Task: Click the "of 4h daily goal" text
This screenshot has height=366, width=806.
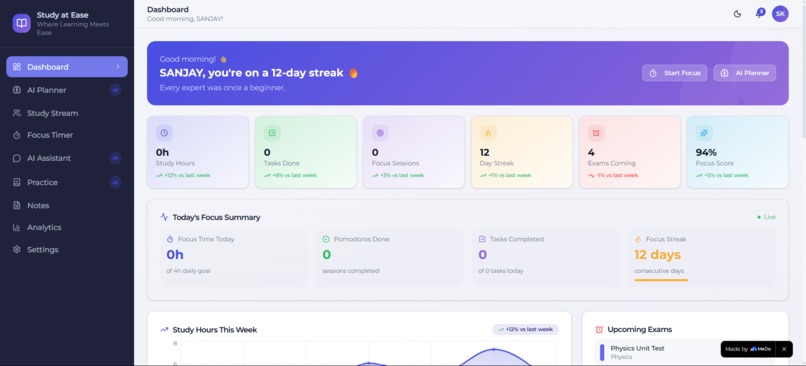Action: (x=188, y=271)
